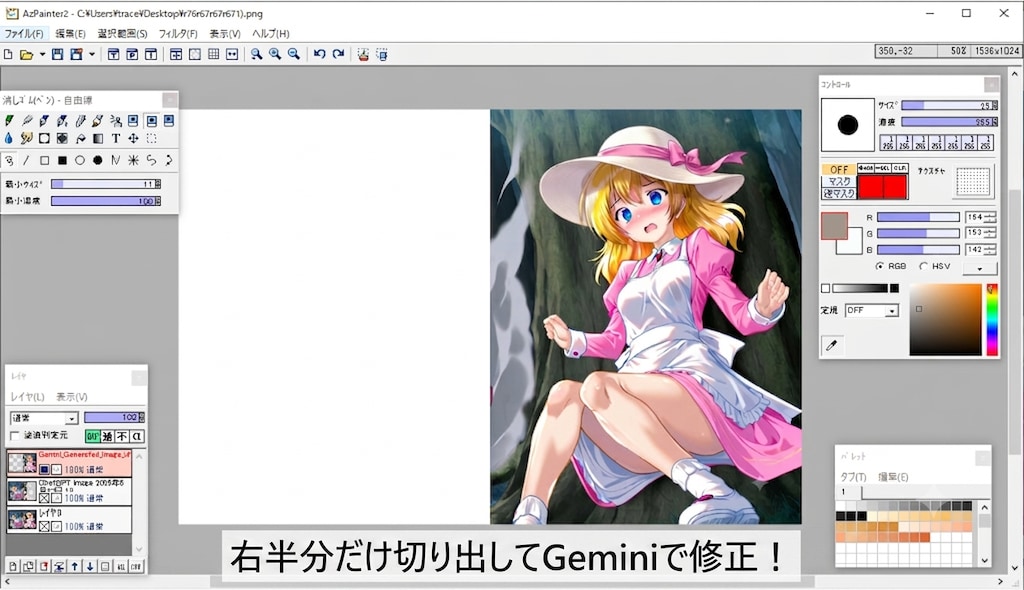Select the RGB radio button
This screenshot has width=1024, height=590.
(880, 267)
